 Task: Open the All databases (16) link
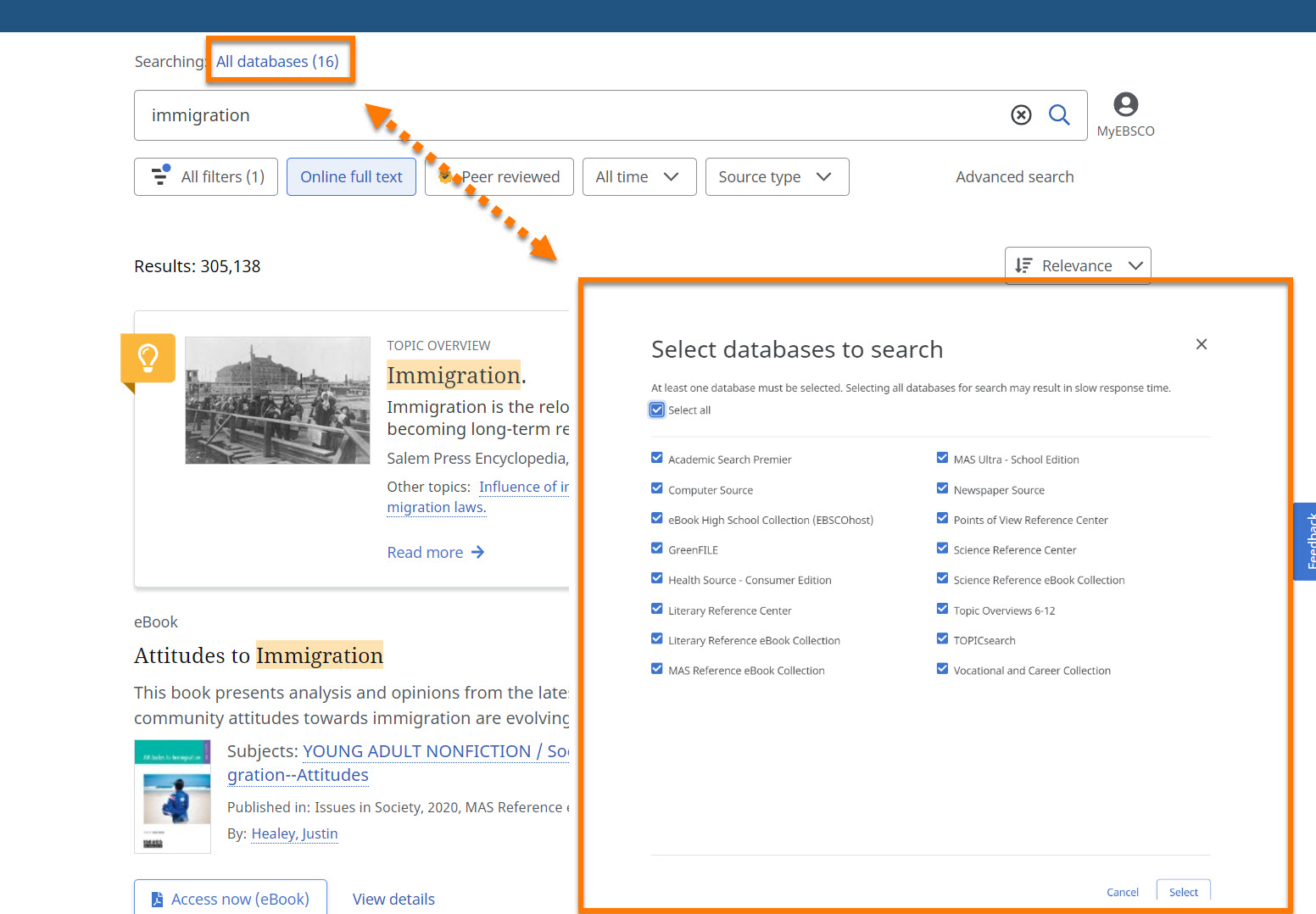277,61
